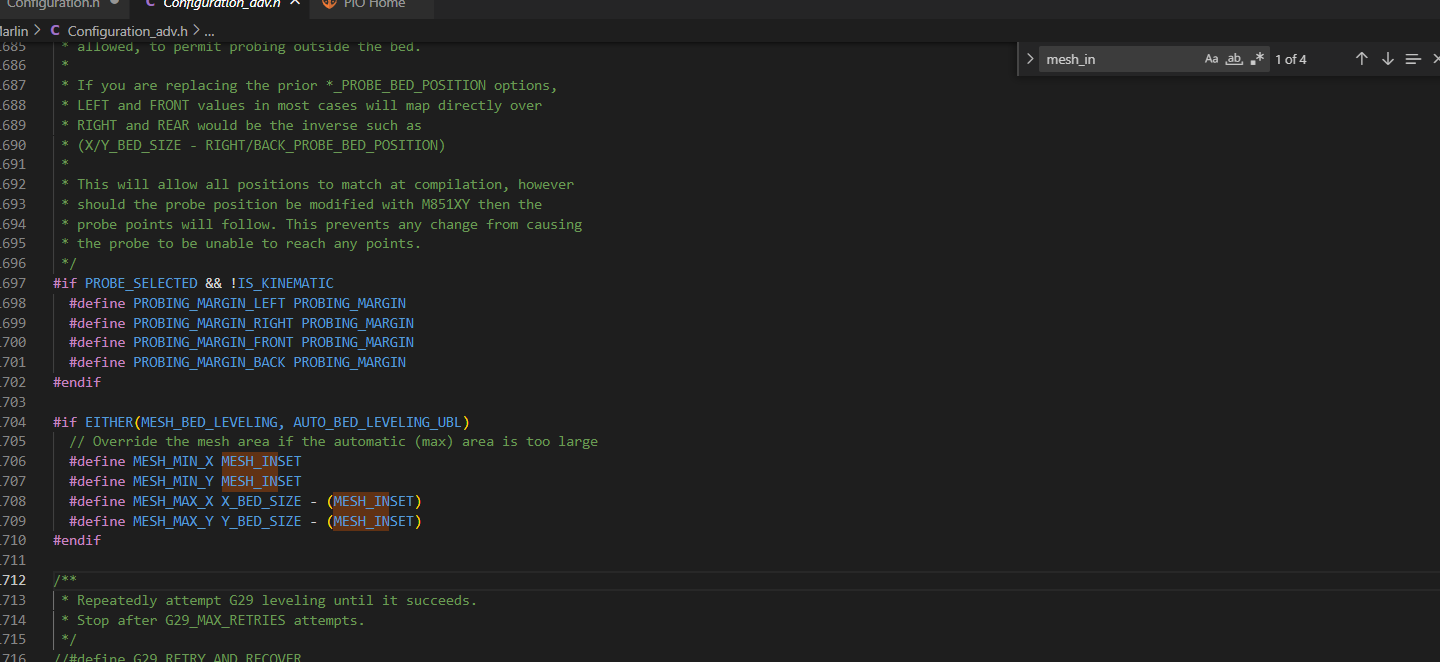This screenshot has height=662, width=1440.
Task: Click into the mesh_in search field
Action: point(1120,59)
